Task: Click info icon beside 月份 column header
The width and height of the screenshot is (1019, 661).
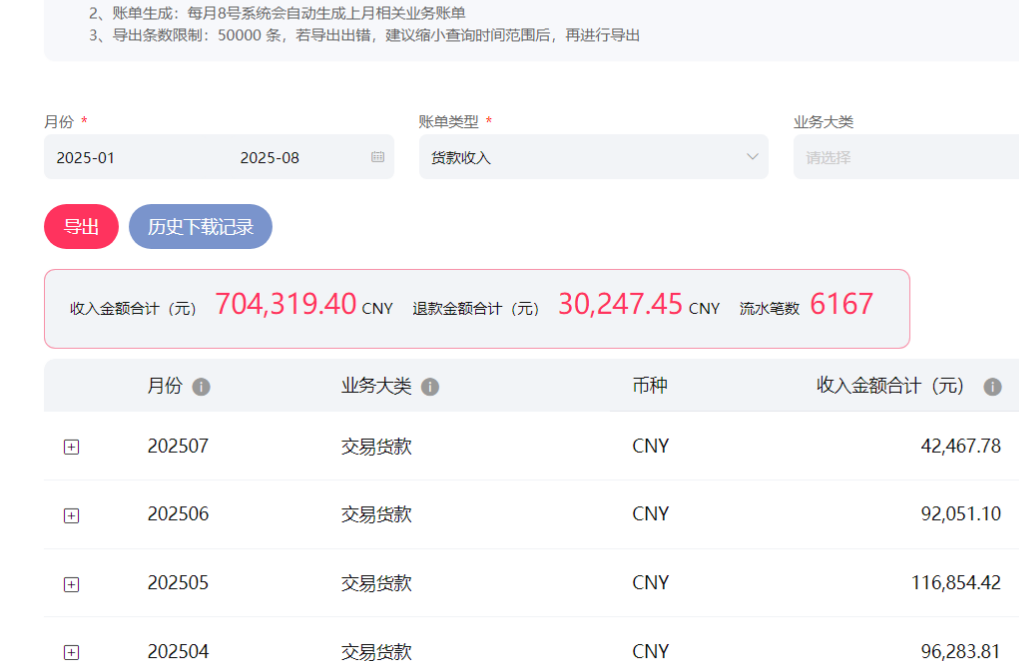Action: pyautogui.click(x=201, y=387)
